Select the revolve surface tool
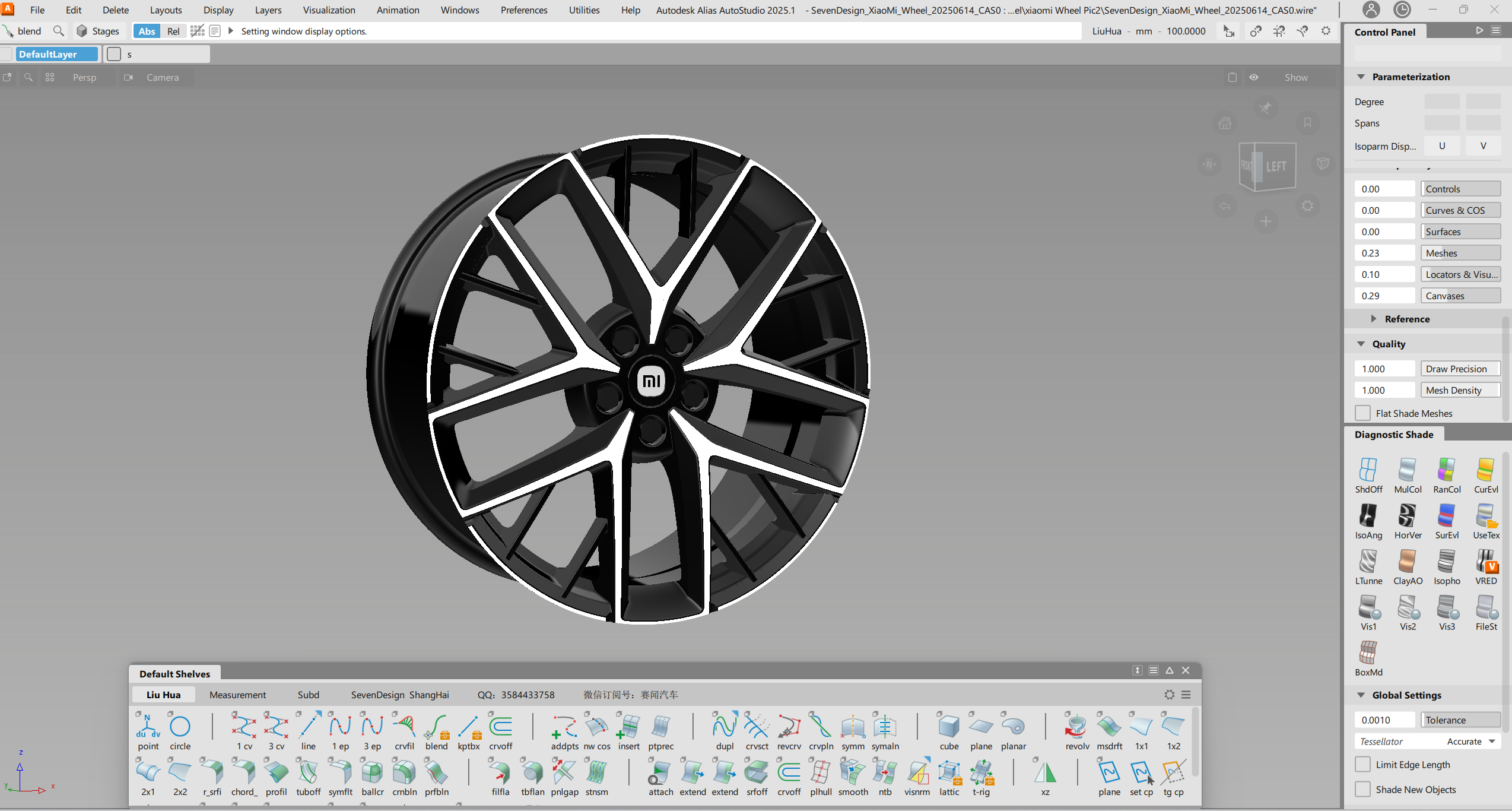1512x811 pixels. pos(1076,727)
